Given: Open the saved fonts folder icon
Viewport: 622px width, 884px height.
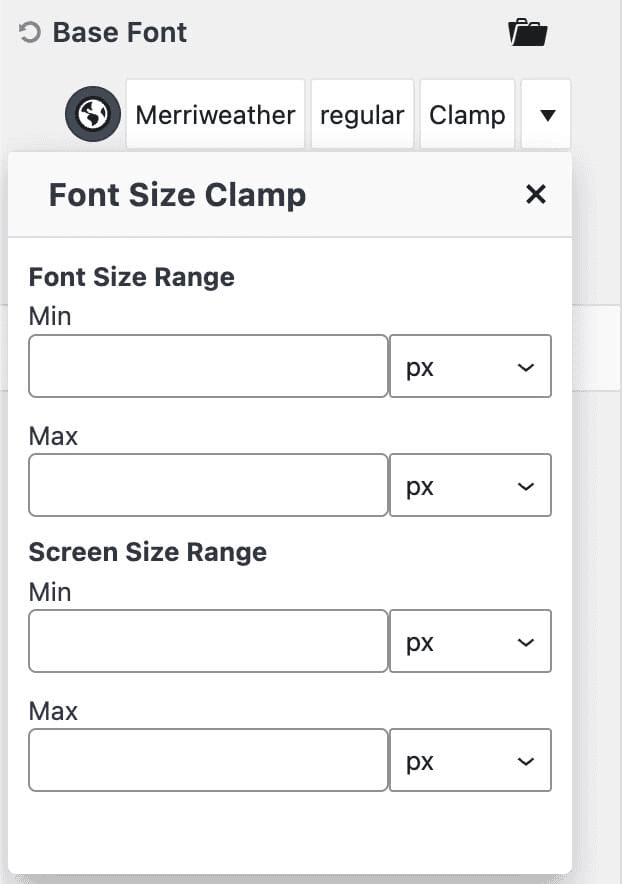Looking at the screenshot, I should (x=529, y=32).
